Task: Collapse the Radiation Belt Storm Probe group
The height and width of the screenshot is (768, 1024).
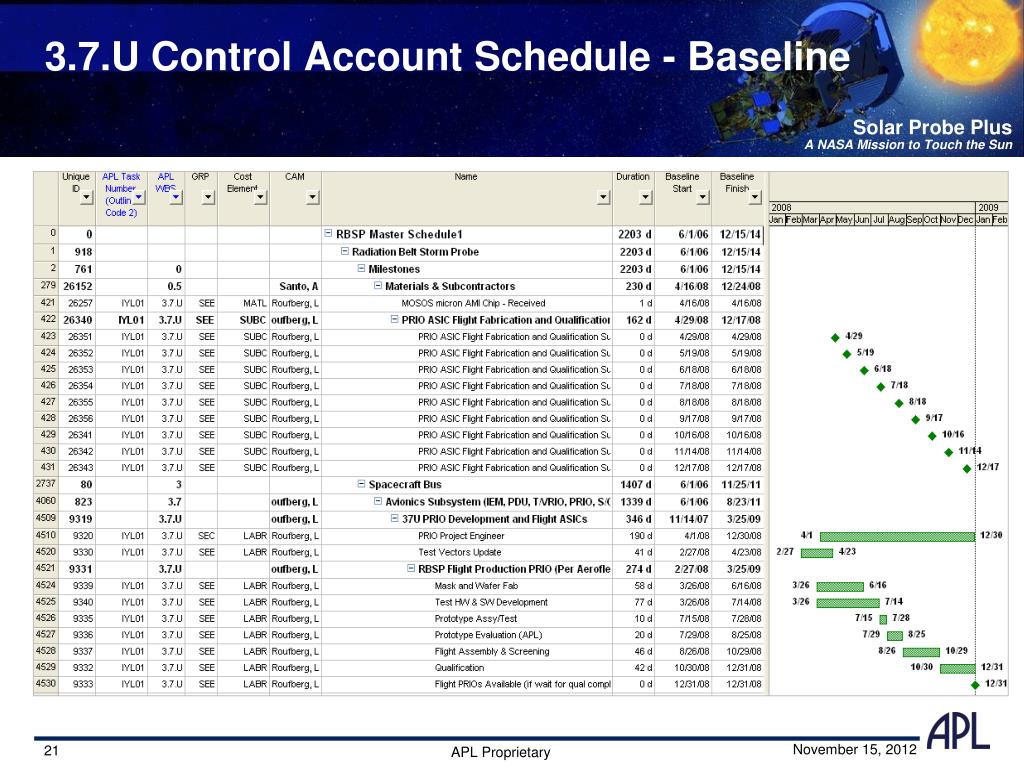Action: [345, 251]
